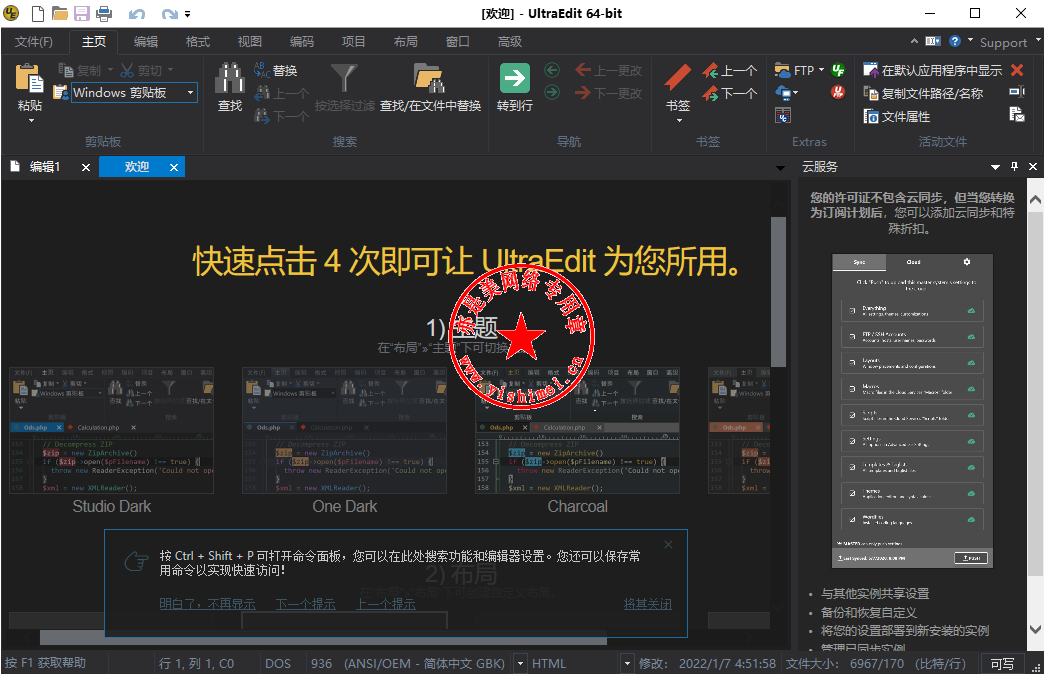Screen dimensions: 1044x674
Task: Click 复制文件路径/名称 button
Action: click(923, 93)
